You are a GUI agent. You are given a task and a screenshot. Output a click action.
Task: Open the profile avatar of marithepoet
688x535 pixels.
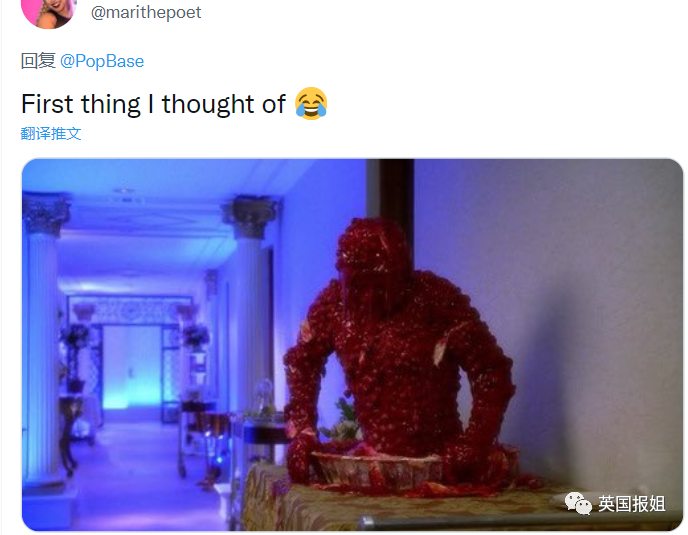[x=49, y=12]
